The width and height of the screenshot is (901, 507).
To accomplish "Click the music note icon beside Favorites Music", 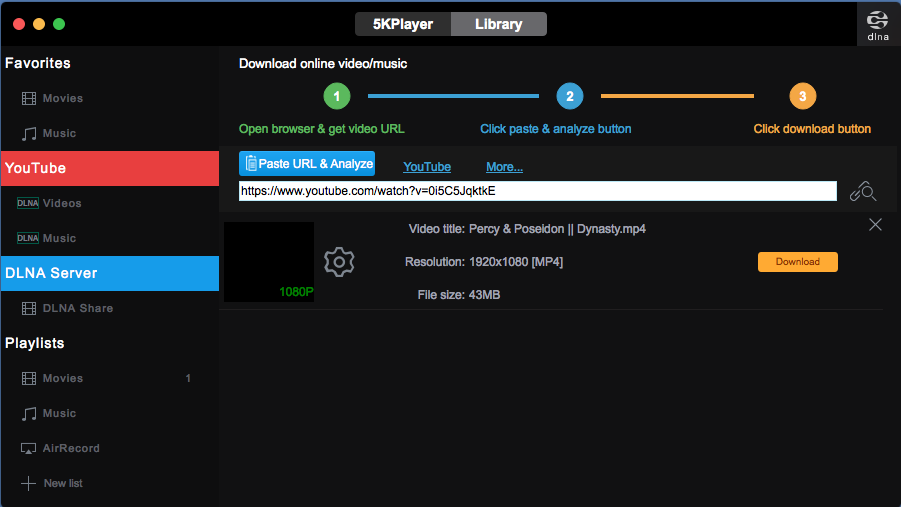I will (29, 134).
